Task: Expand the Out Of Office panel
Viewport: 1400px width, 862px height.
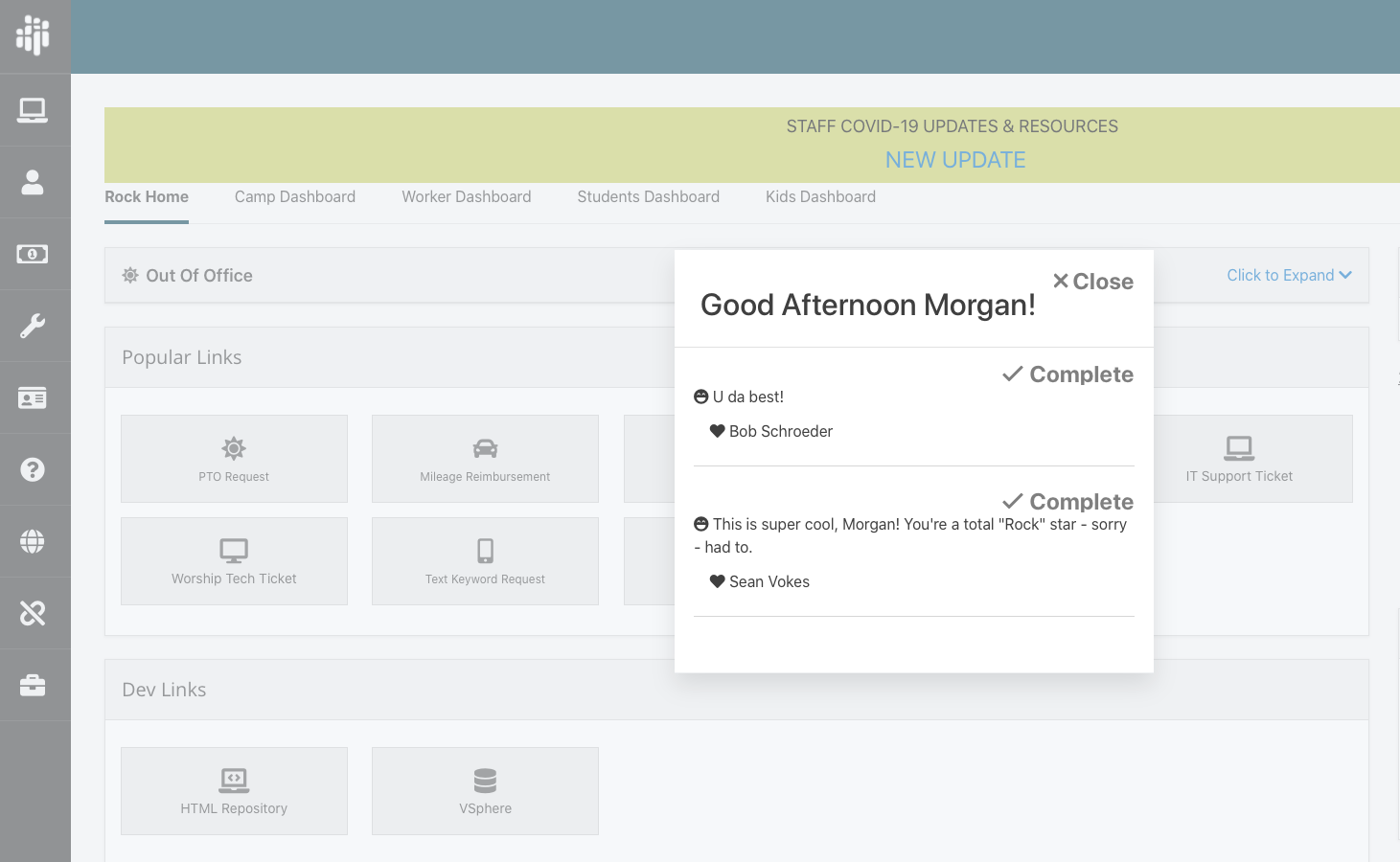Action: pyautogui.click(x=1290, y=275)
